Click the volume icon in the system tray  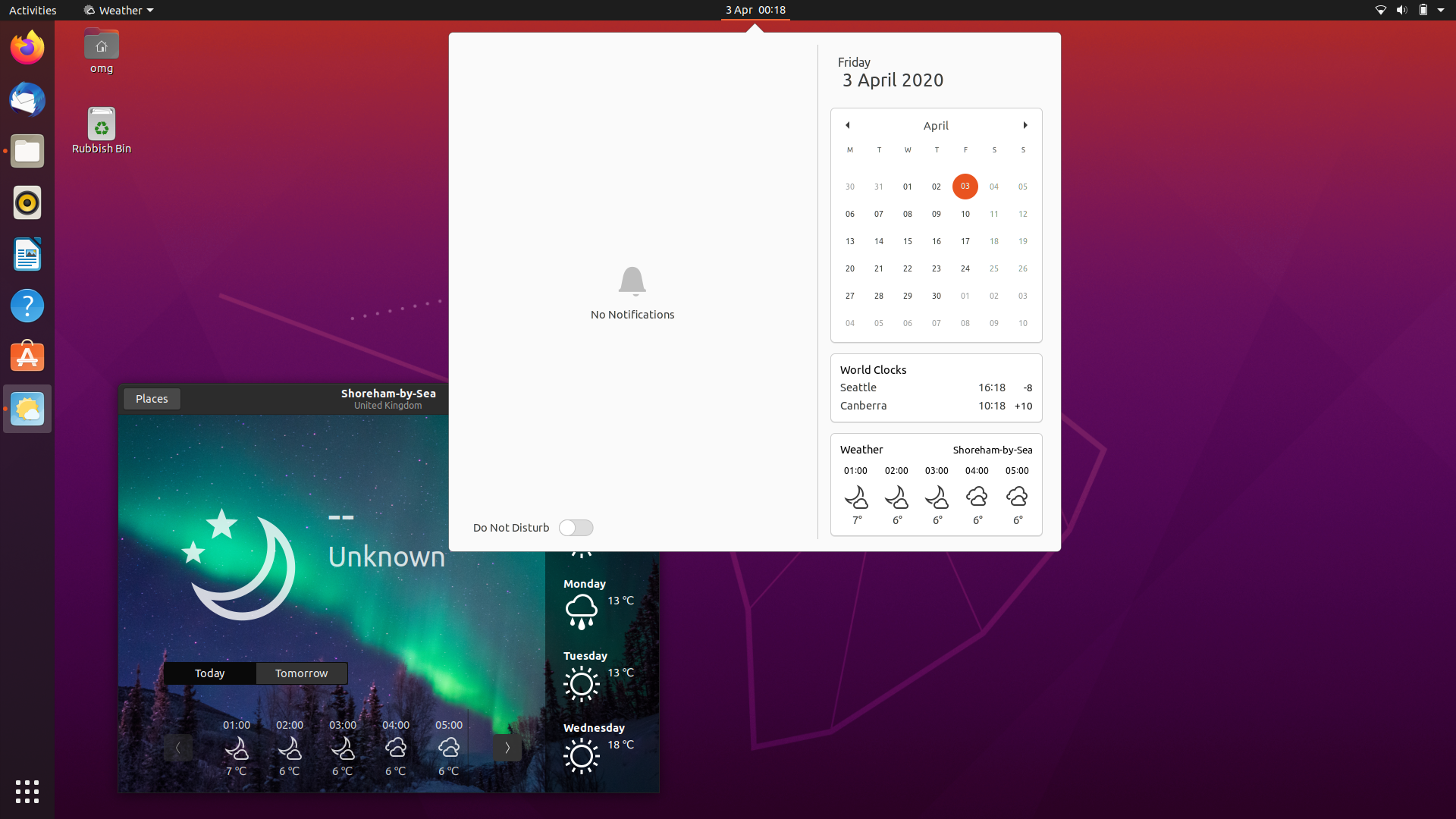pyautogui.click(x=1400, y=10)
